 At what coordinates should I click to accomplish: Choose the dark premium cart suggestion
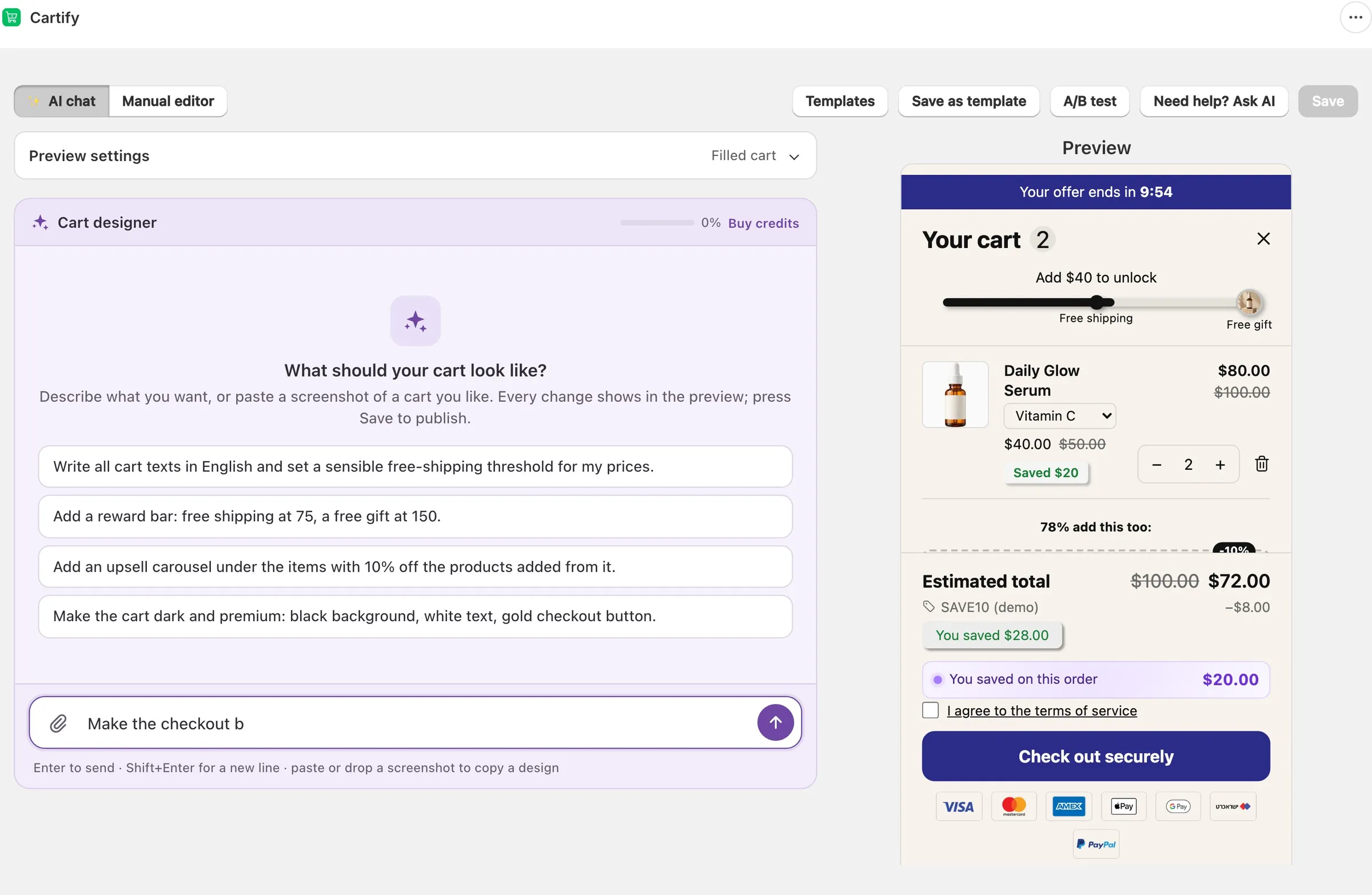(415, 617)
